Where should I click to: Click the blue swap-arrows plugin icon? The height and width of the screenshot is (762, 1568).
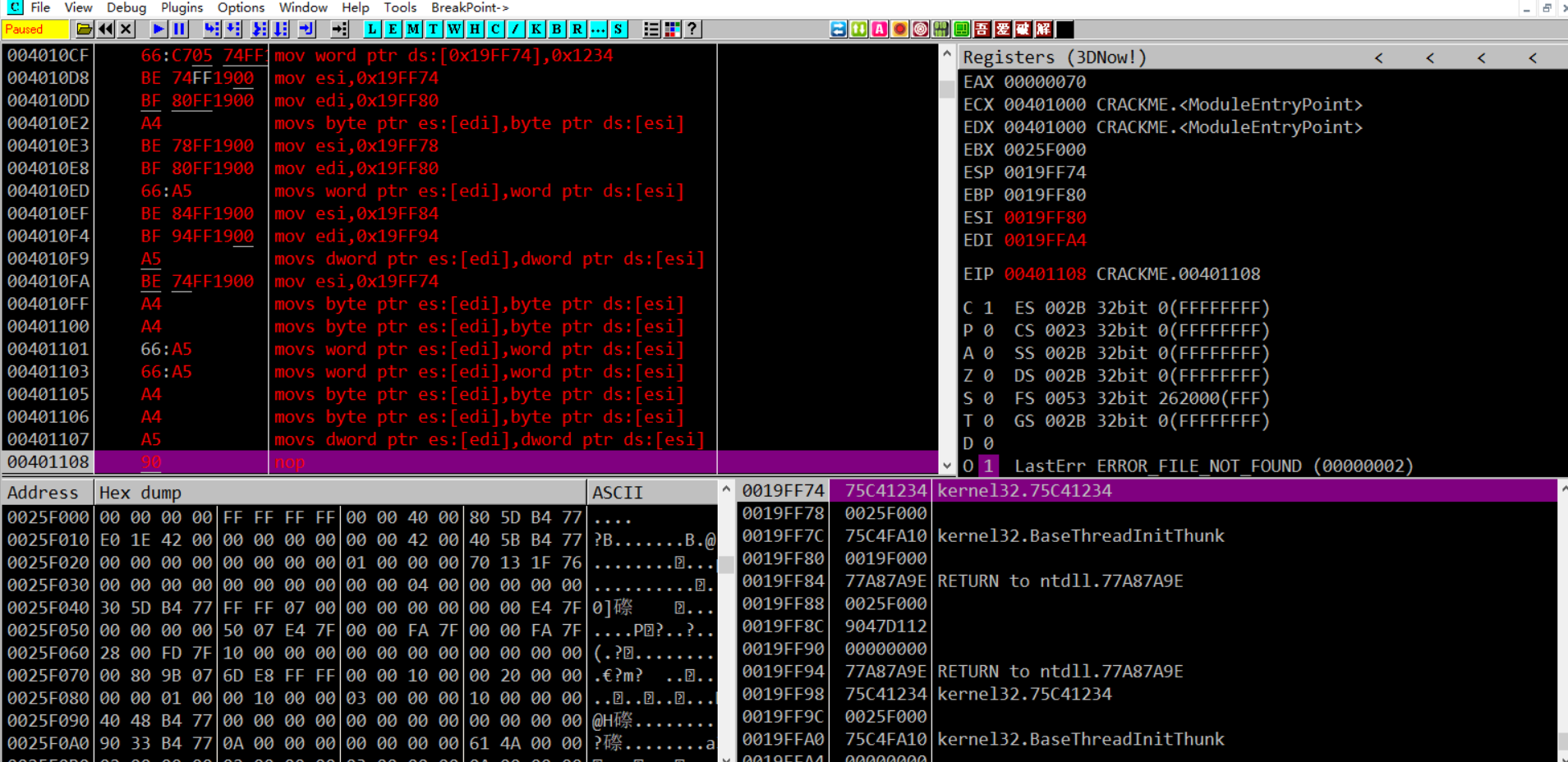(x=838, y=30)
